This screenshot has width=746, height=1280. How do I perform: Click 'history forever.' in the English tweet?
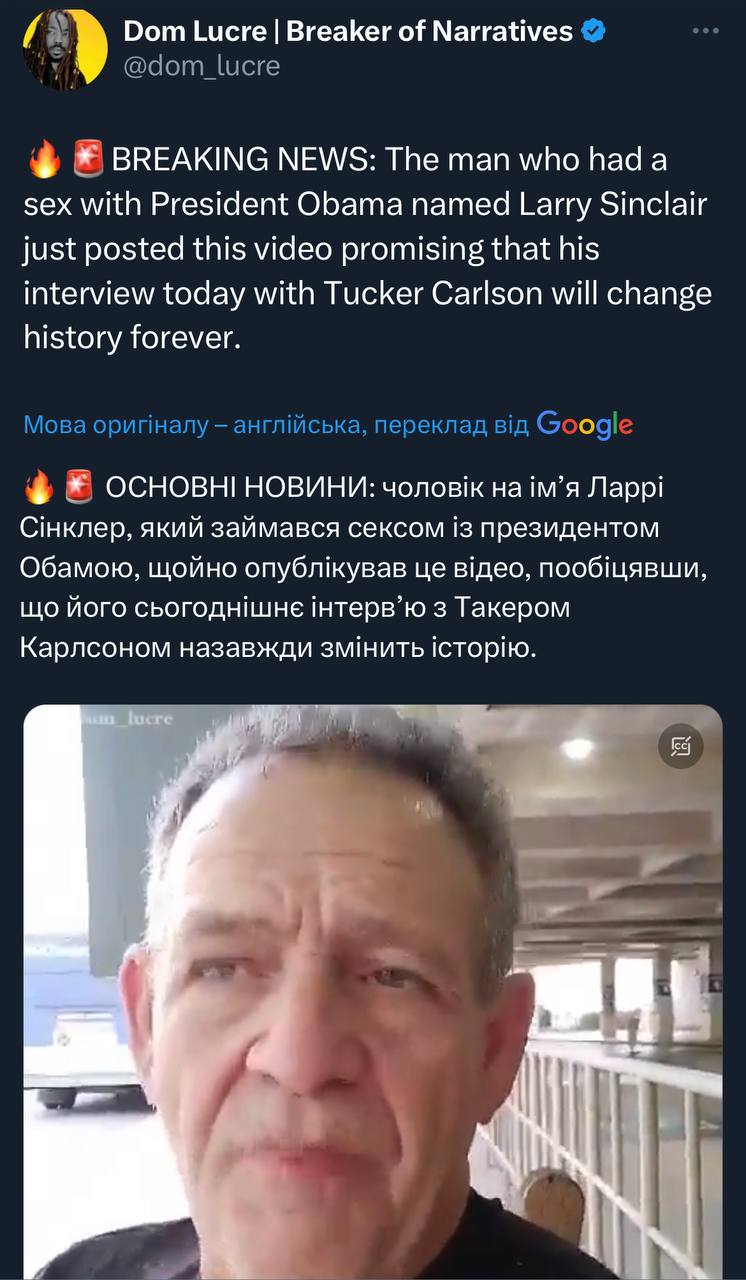132,338
